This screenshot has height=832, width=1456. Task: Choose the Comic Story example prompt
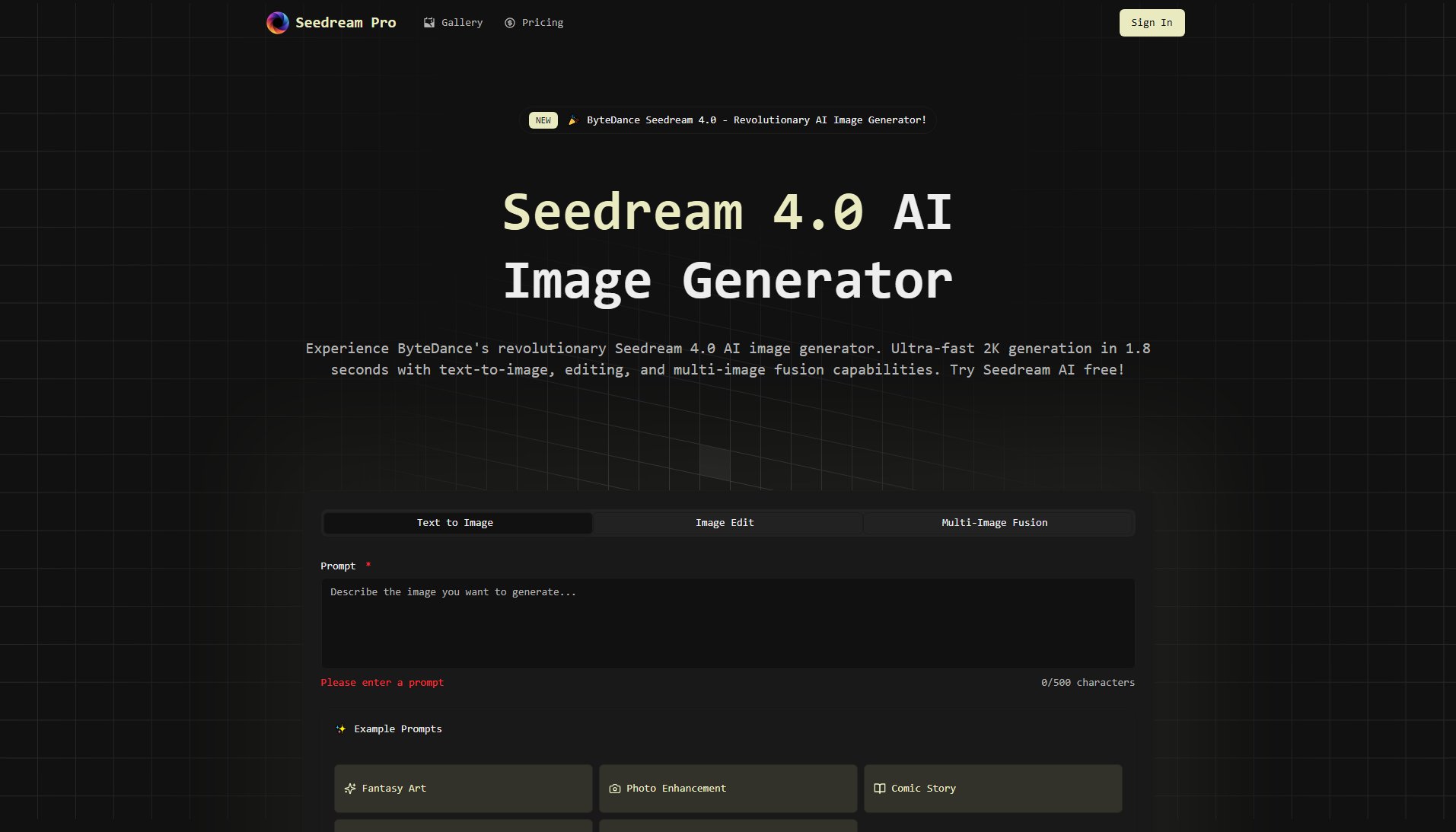(992, 789)
